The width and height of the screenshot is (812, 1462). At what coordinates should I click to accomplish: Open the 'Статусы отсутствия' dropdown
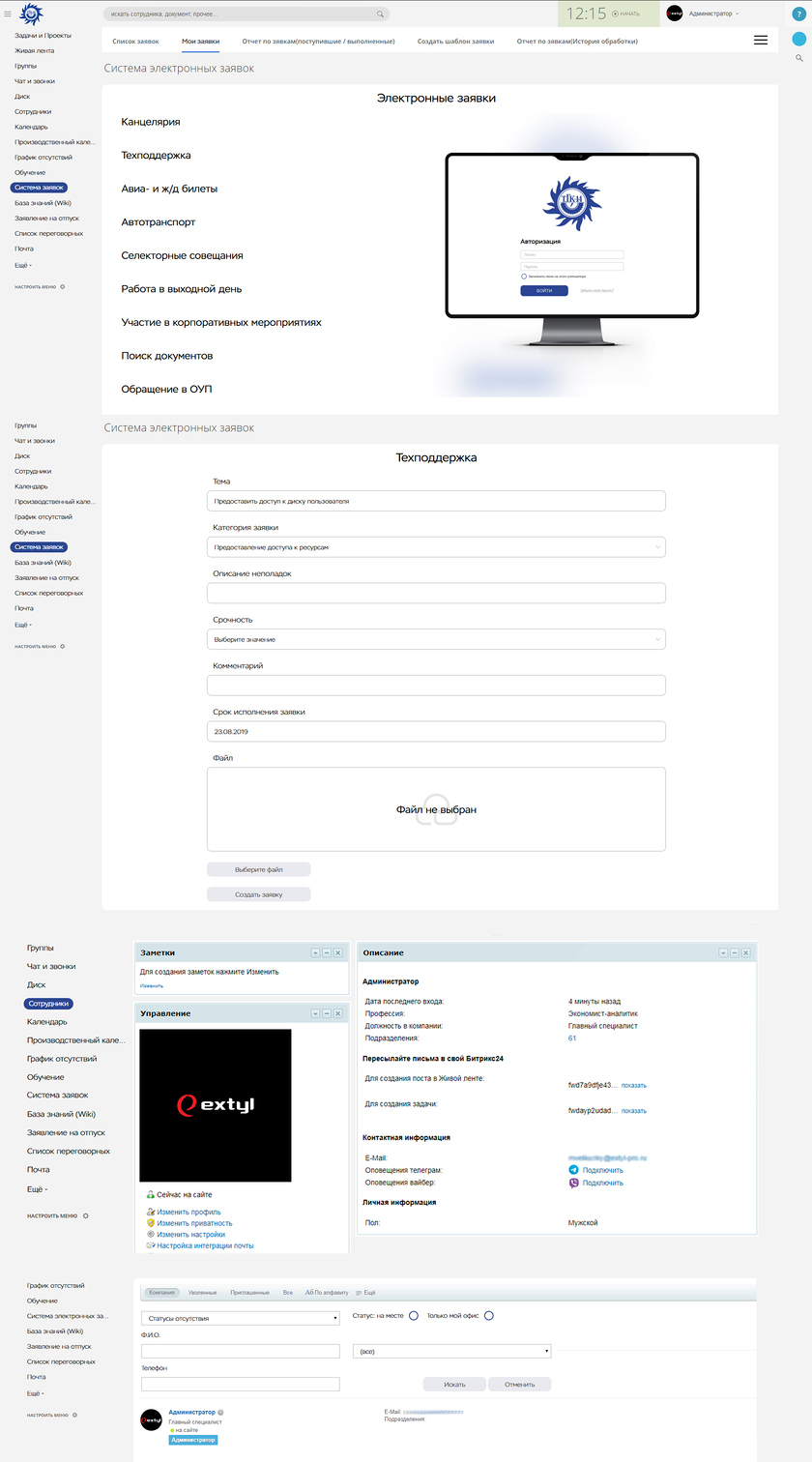pos(240,1318)
